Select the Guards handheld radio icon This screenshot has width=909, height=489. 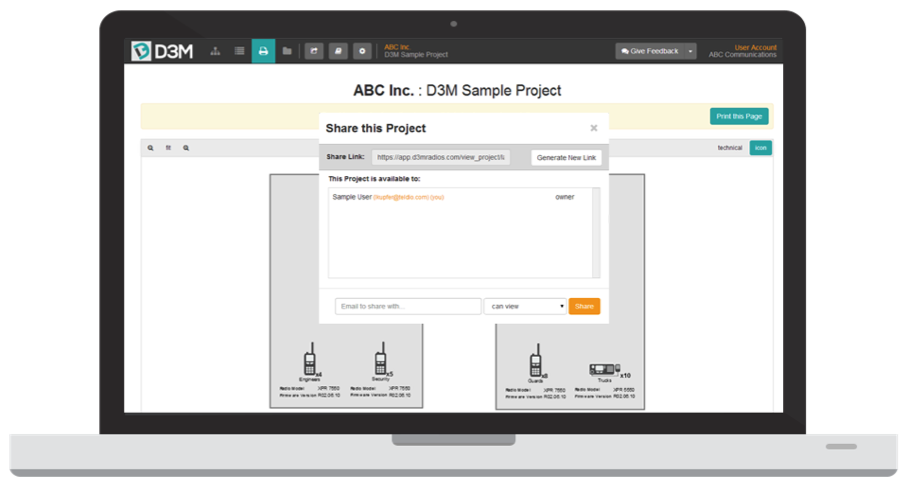[x=536, y=360]
